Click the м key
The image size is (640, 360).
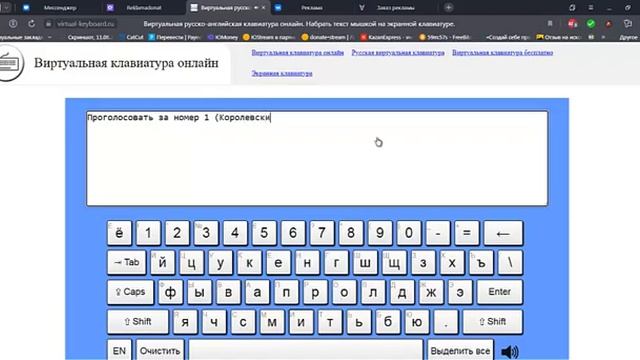[272, 322]
